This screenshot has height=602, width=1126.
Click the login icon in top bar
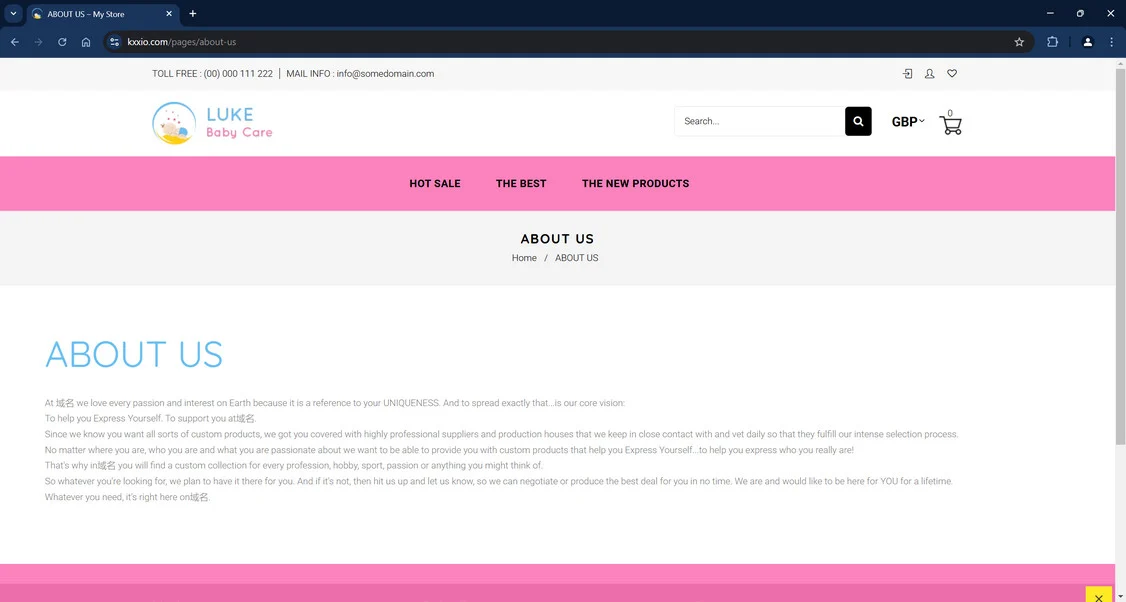pos(908,73)
